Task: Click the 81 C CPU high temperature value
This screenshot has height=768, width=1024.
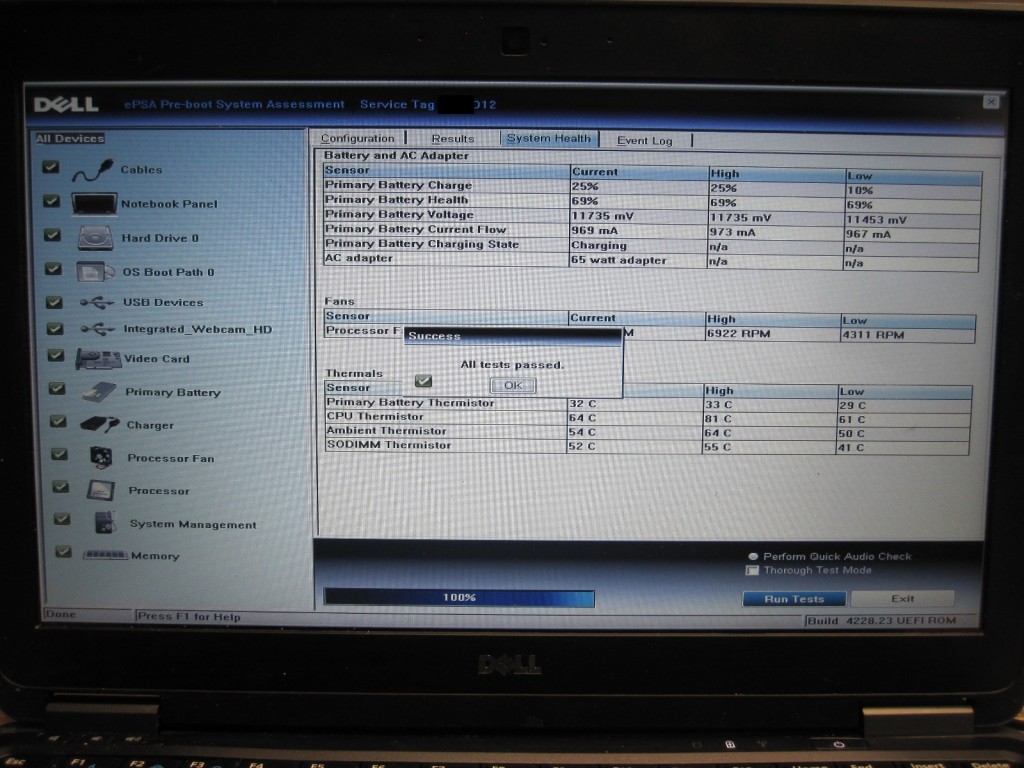Action: click(718, 419)
